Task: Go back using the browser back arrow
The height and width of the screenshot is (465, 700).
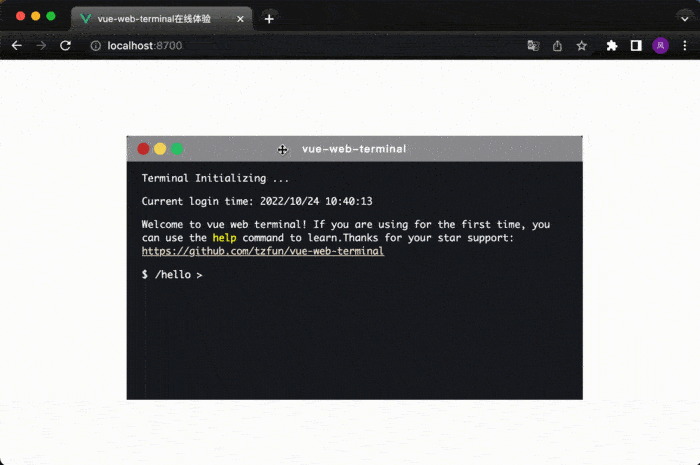Action: point(17,46)
